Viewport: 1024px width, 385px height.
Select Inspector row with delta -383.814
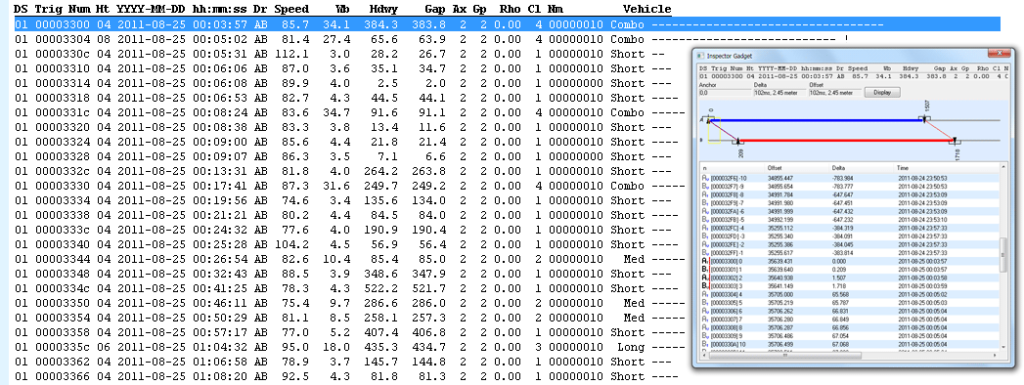click(849, 253)
